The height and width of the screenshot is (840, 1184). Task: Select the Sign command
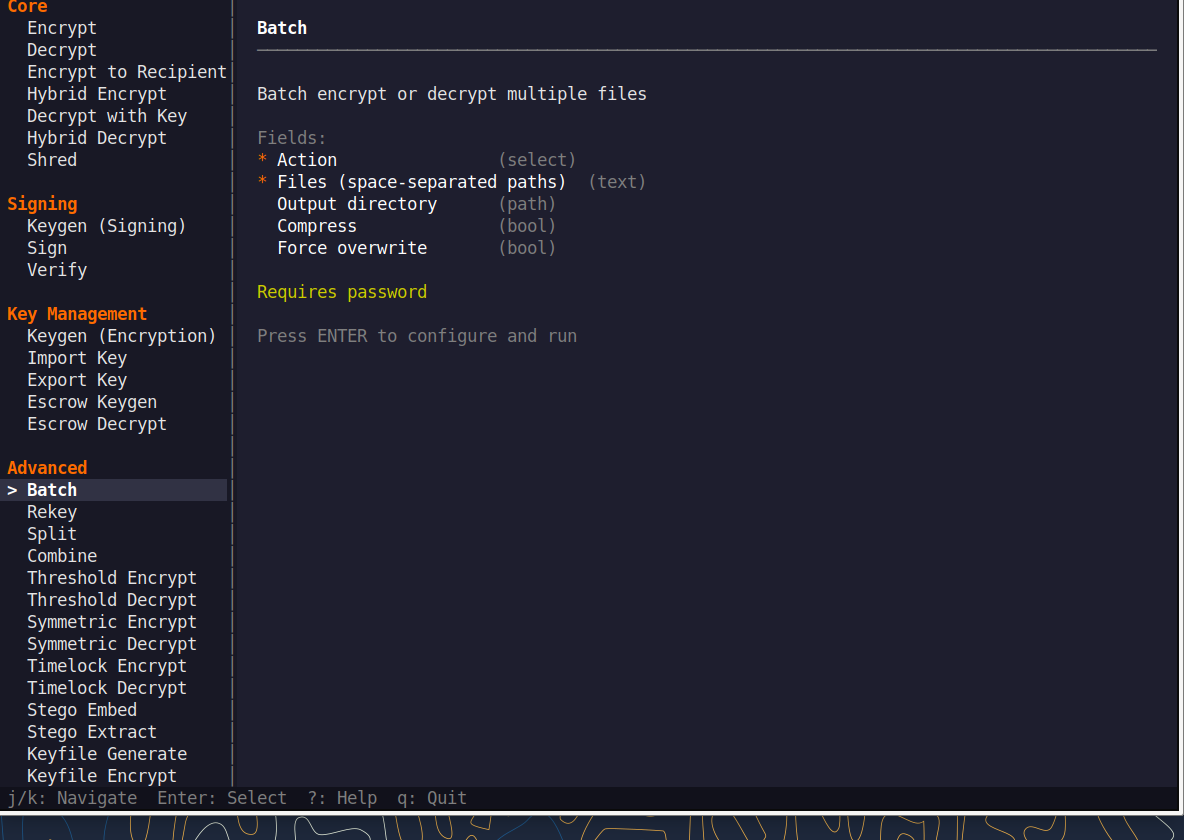47,248
